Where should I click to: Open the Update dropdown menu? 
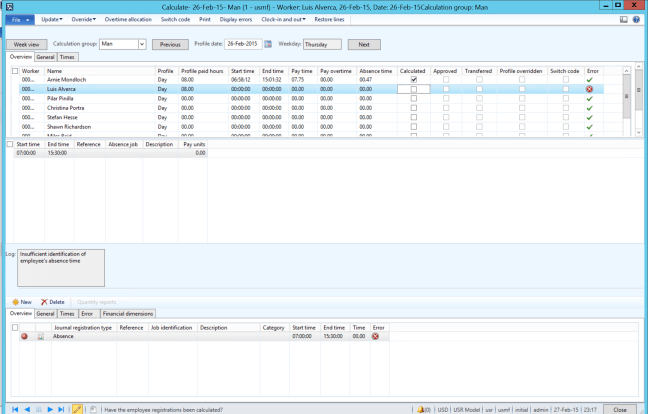[51, 19]
